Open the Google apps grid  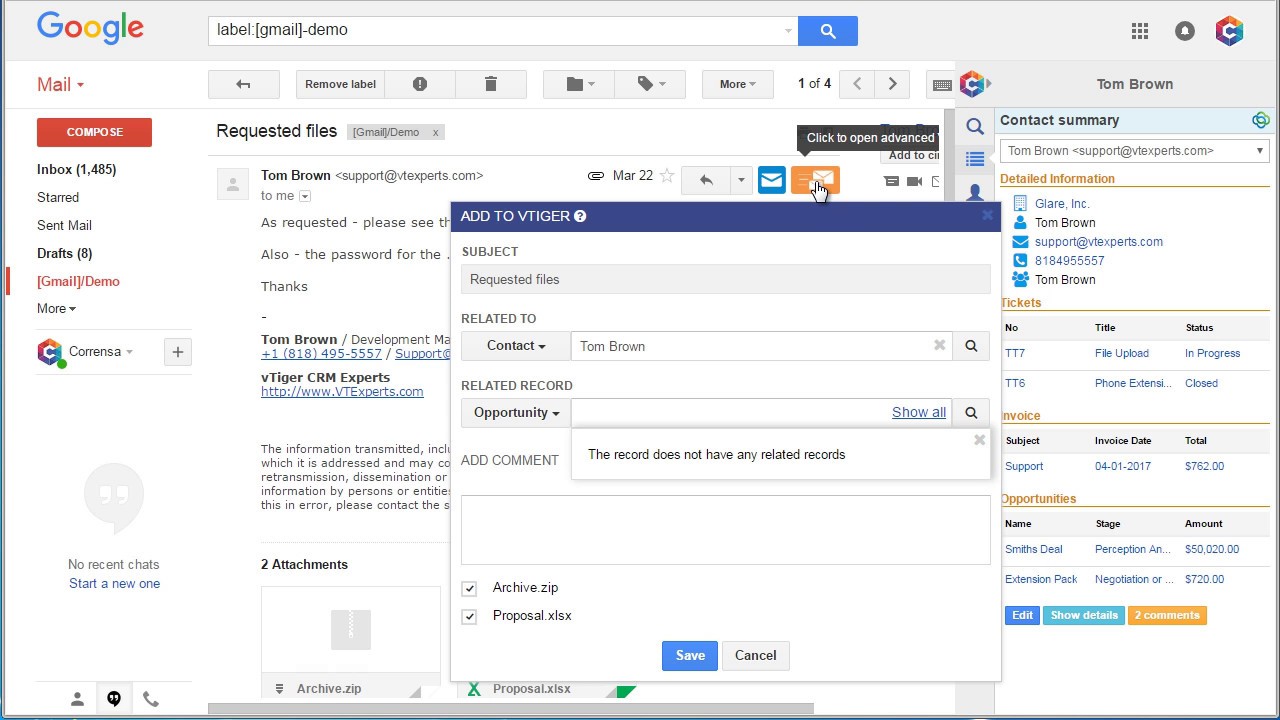coord(1140,31)
